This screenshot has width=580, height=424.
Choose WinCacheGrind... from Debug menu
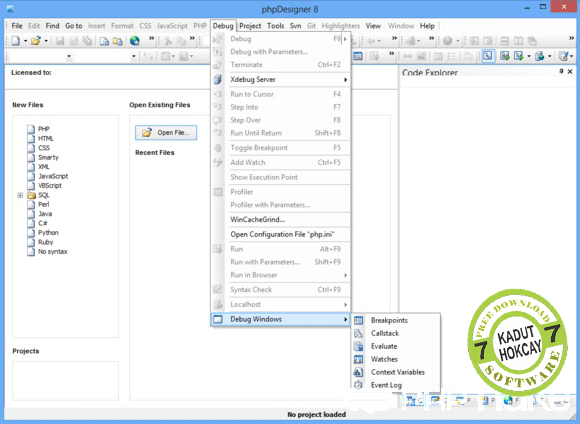pyautogui.click(x=281, y=219)
